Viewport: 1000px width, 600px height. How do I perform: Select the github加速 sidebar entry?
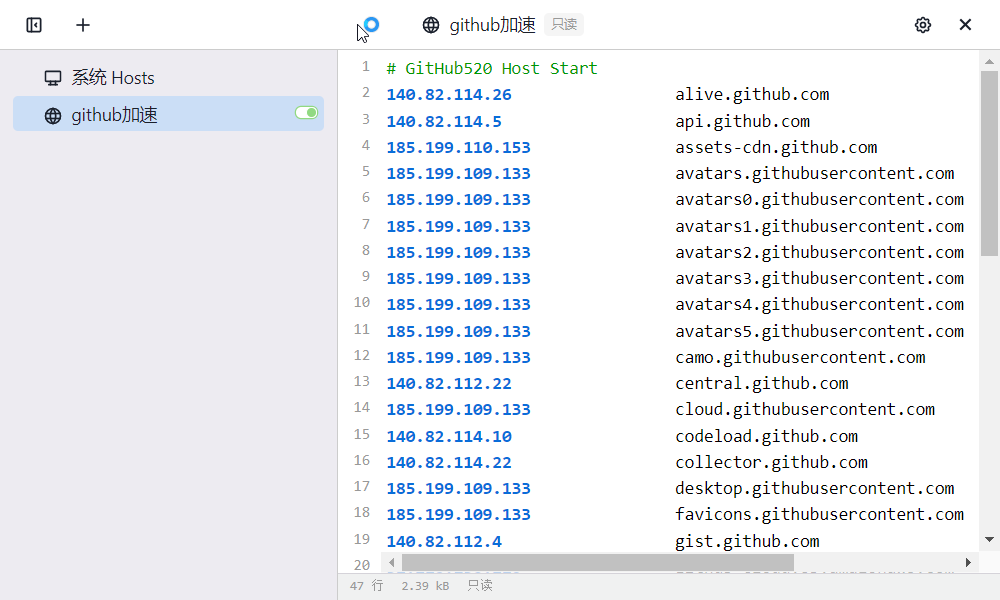click(x=168, y=113)
